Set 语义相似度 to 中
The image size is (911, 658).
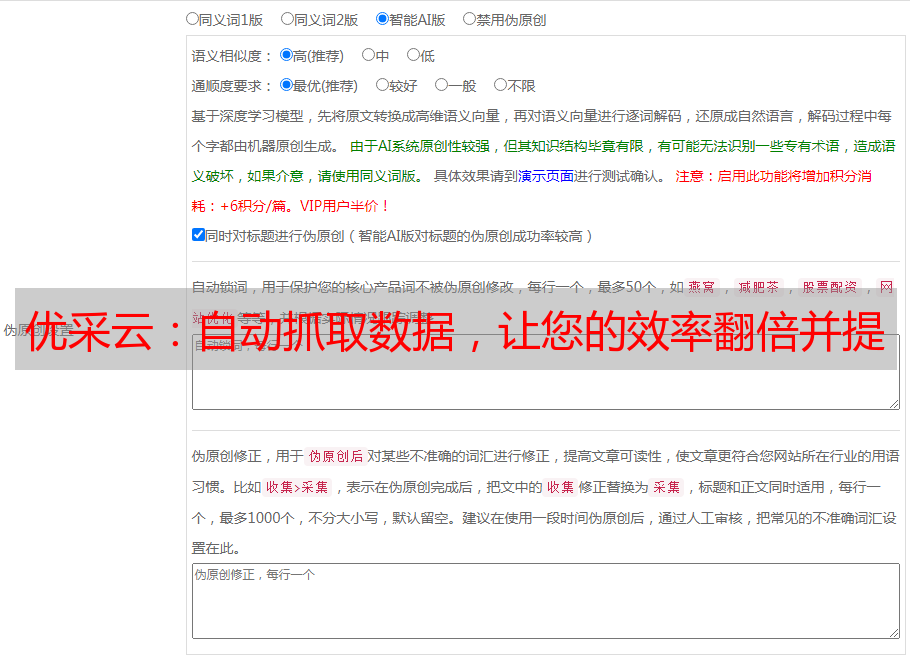[x=368, y=55]
